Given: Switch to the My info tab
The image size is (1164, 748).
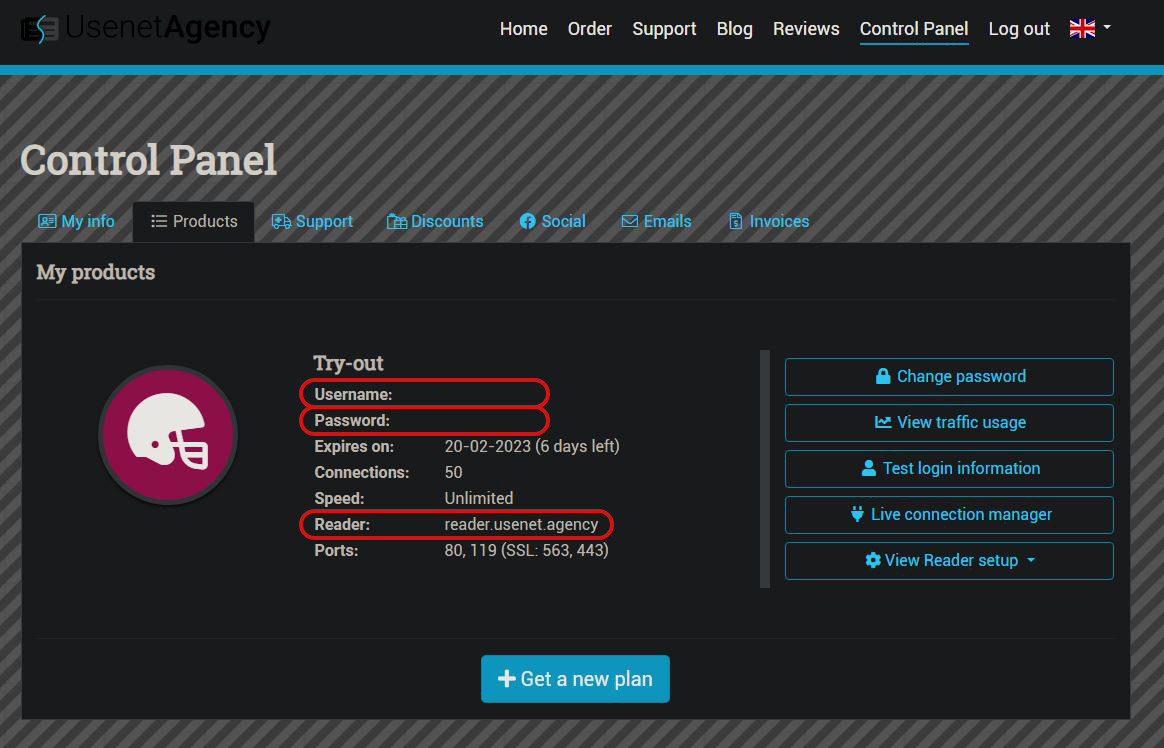Looking at the screenshot, I should 76,221.
